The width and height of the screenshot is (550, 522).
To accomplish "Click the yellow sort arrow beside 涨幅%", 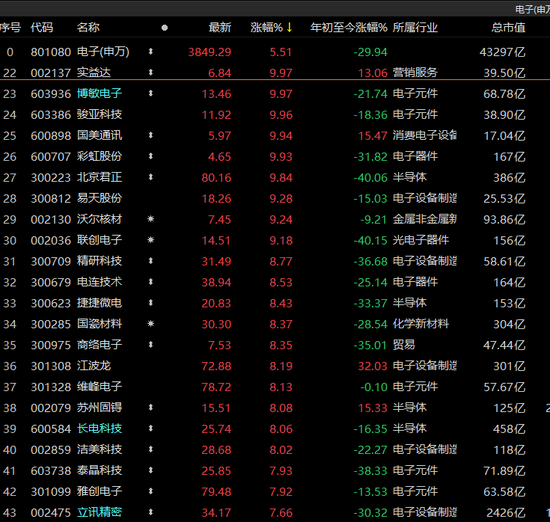I will (289, 27).
